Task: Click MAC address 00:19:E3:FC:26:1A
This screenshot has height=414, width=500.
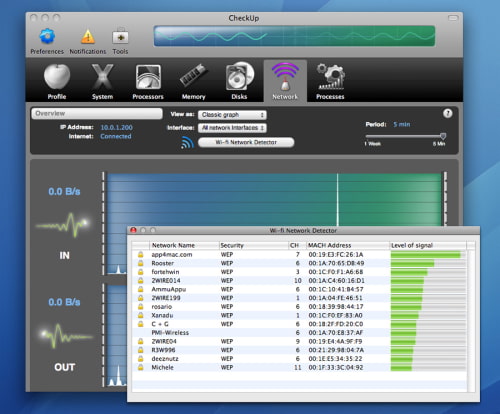Action: (336, 255)
